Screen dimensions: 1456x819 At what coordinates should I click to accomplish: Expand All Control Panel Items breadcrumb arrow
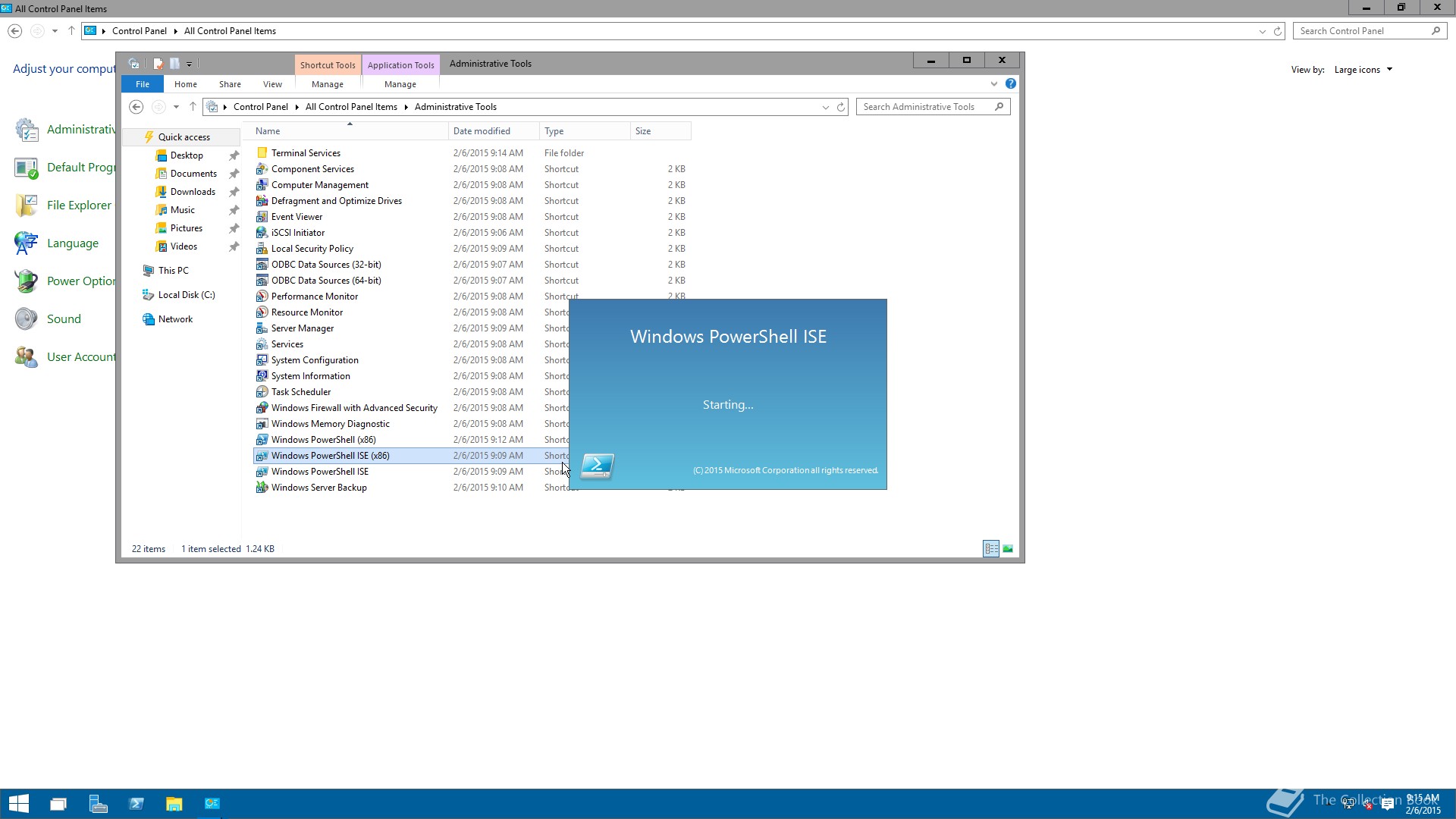pyautogui.click(x=406, y=107)
